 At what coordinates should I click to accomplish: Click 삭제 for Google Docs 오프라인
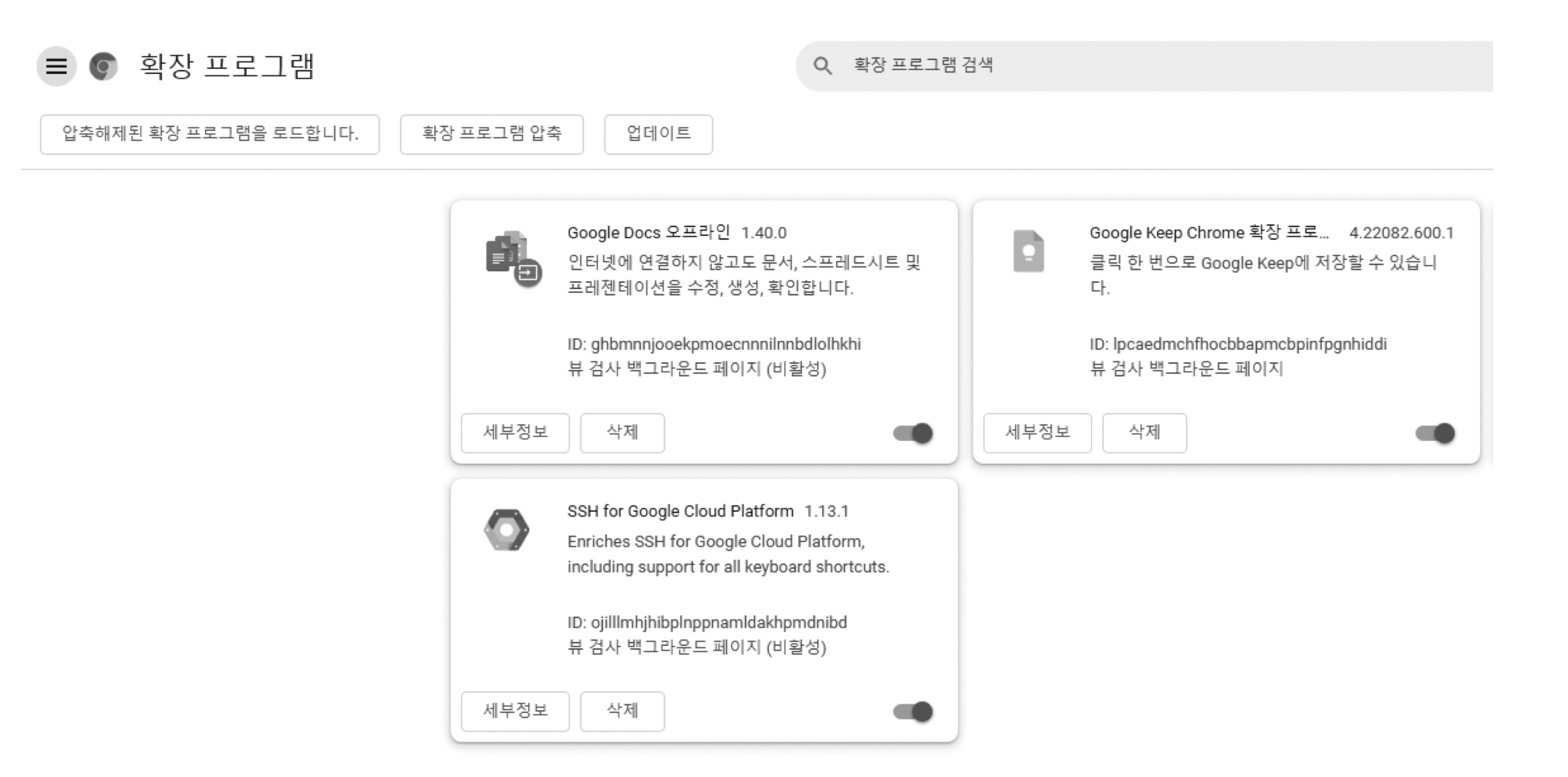tap(622, 432)
